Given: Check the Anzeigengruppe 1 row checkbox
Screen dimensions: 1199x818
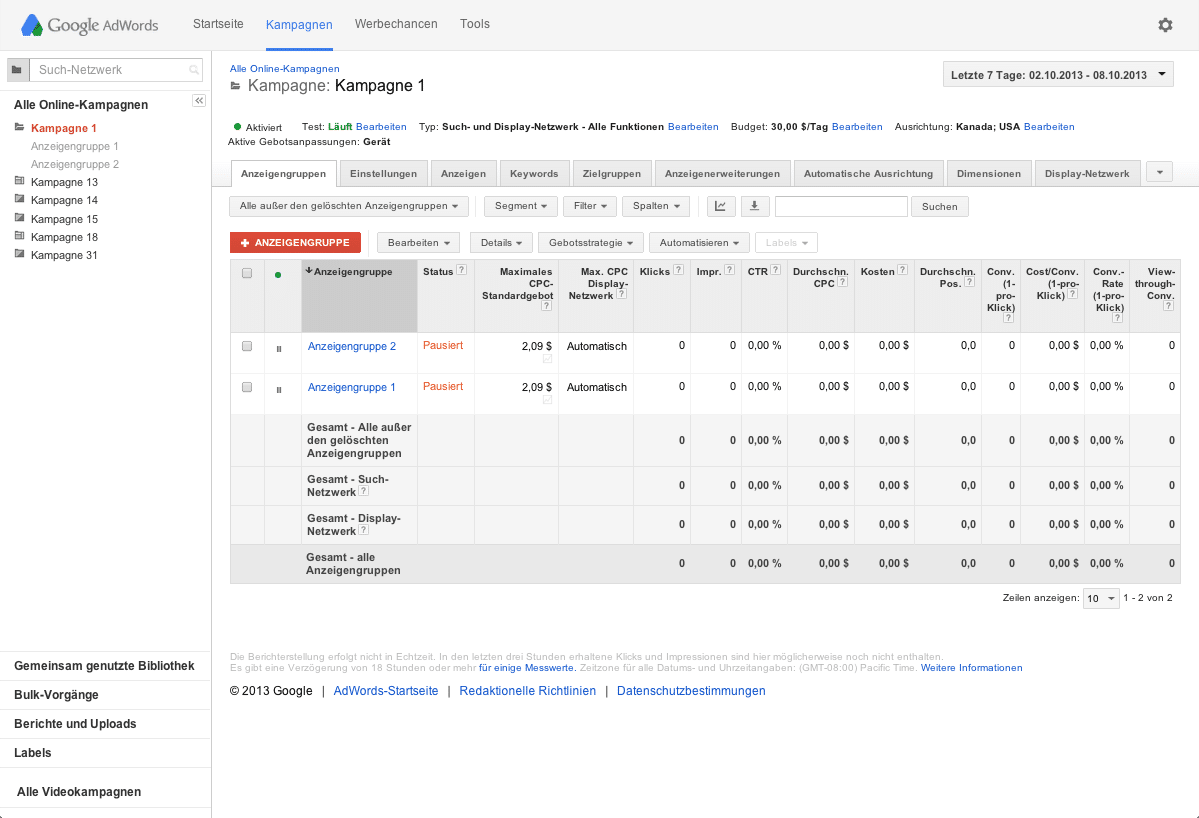Looking at the screenshot, I should coord(247,388).
